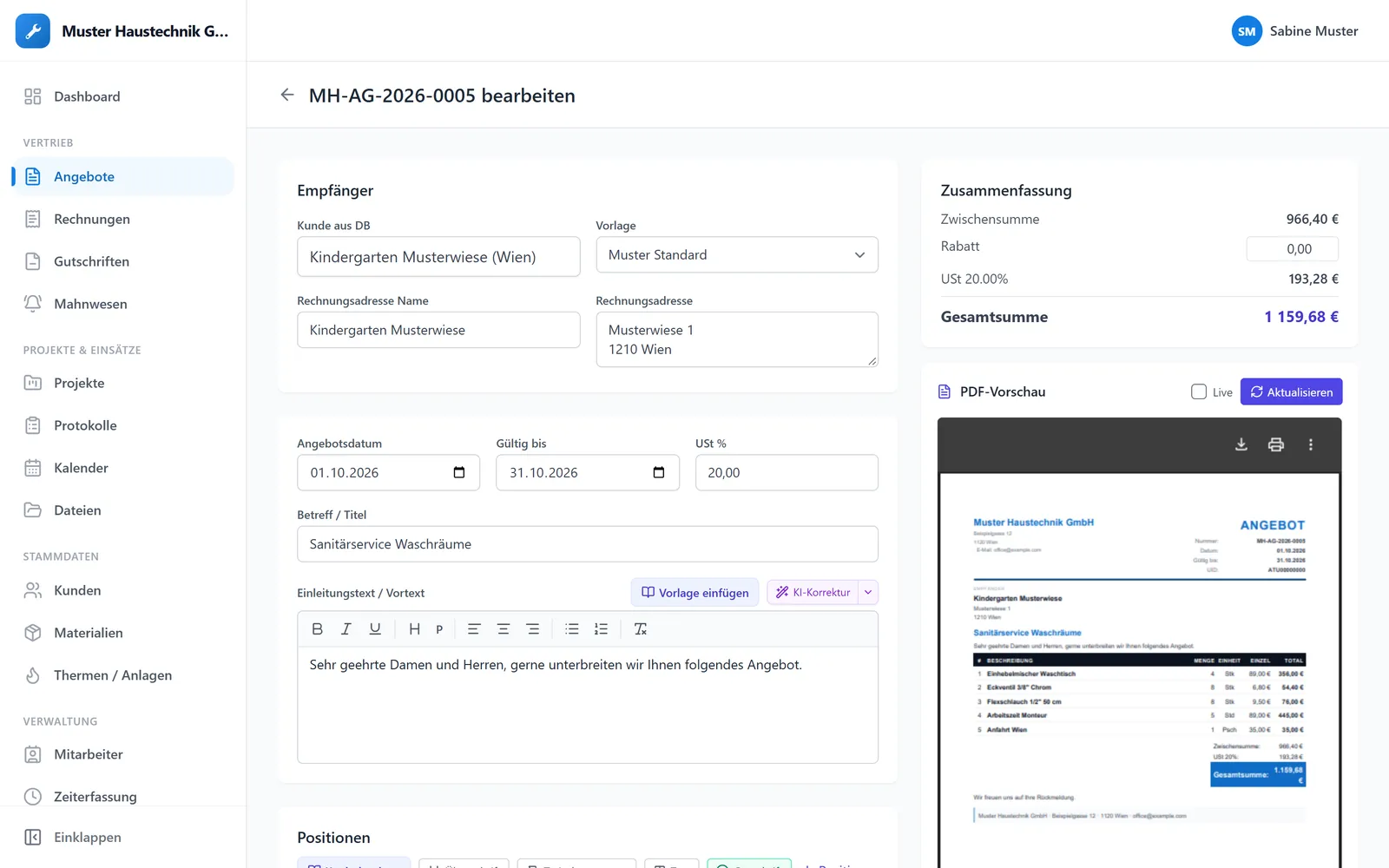Image resolution: width=1389 pixels, height=868 pixels.
Task: Open Materialien in the sidebar
Action: [x=123, y=633]
